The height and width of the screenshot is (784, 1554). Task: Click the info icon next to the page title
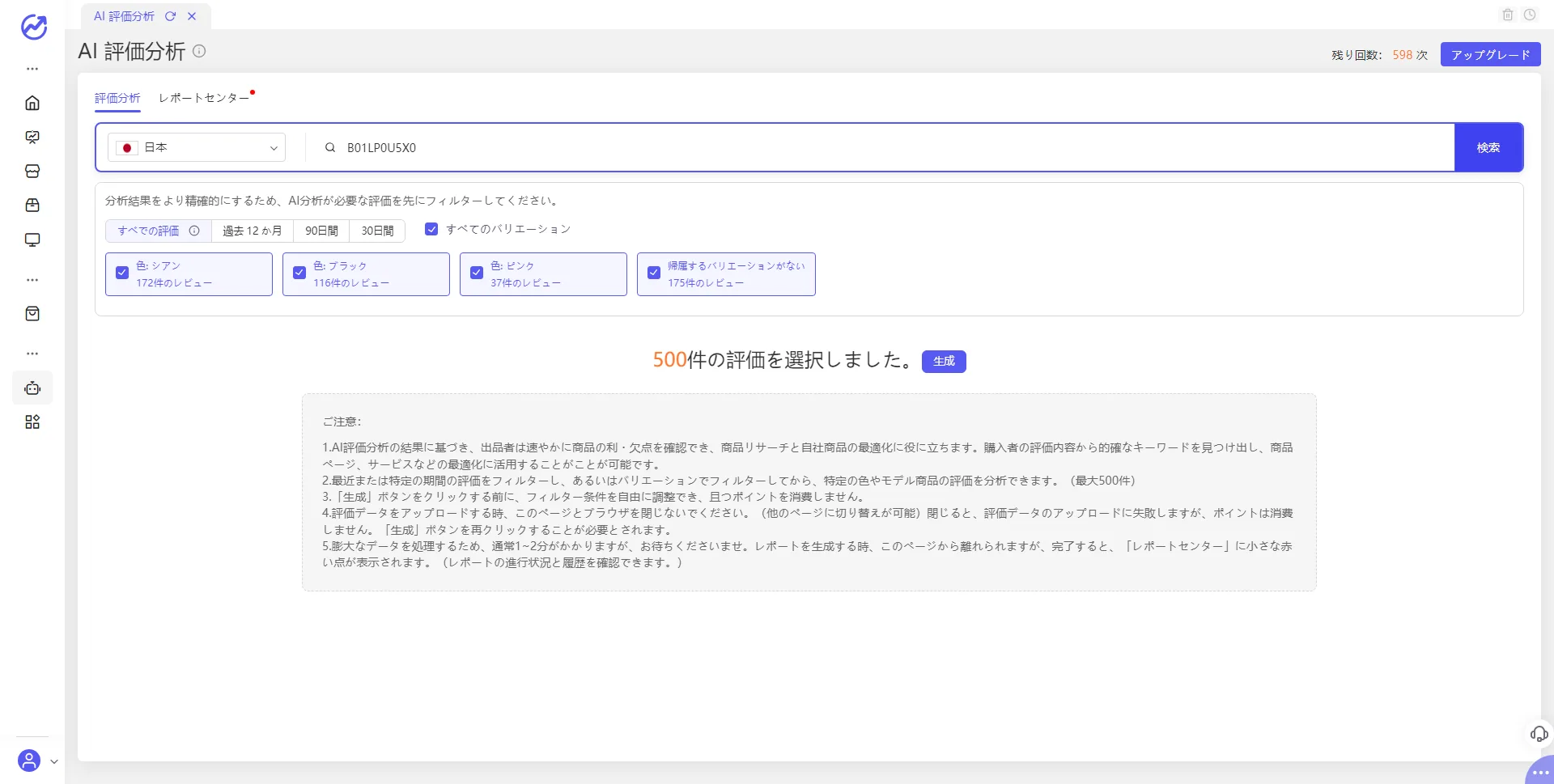pyautogui.click(x=199, y=51)
